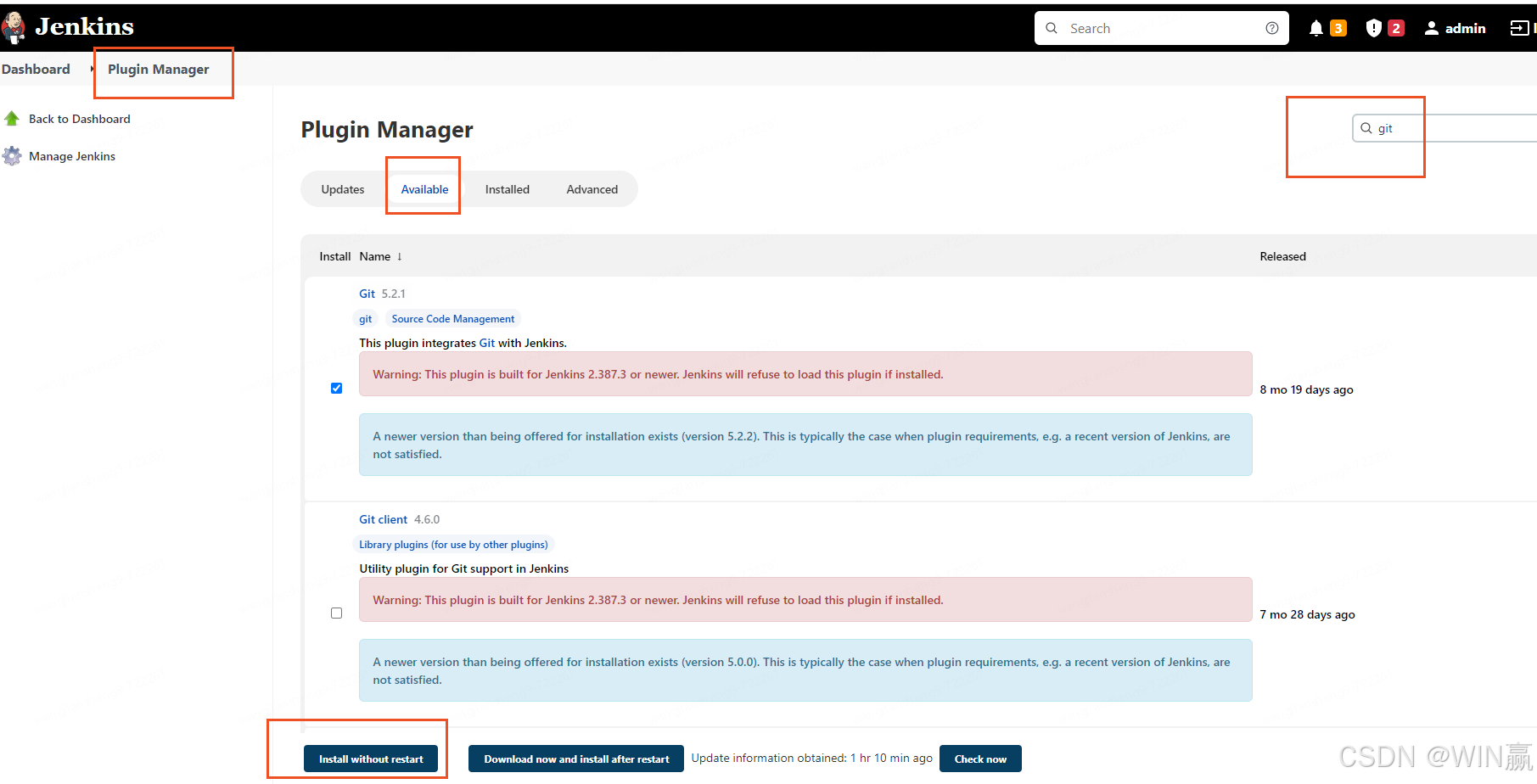Open the Git link in the plugin description
The width and height of the screenshot is (1537, 784).
[x=487, y=343]
